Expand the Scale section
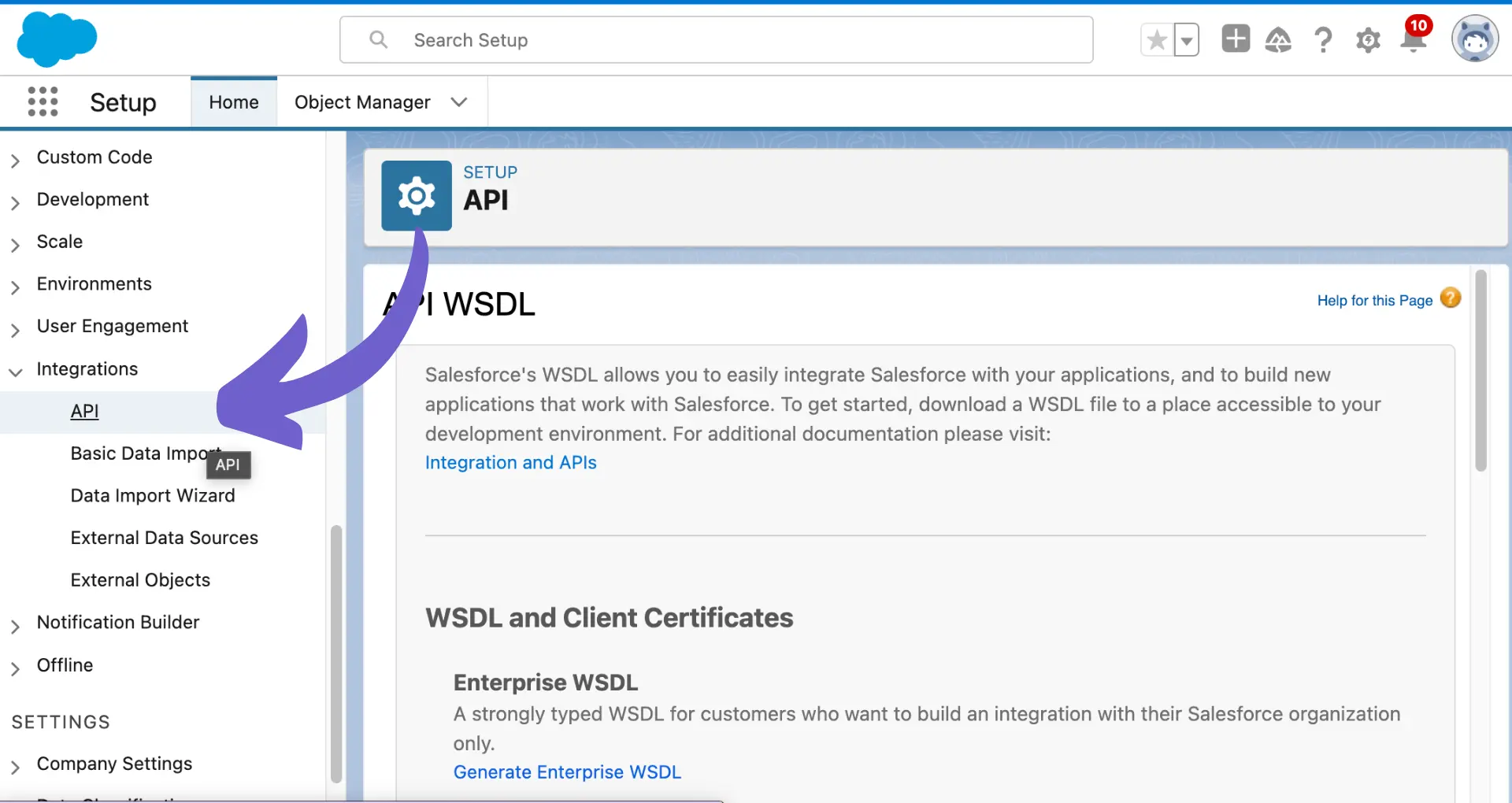 point(15,245)
